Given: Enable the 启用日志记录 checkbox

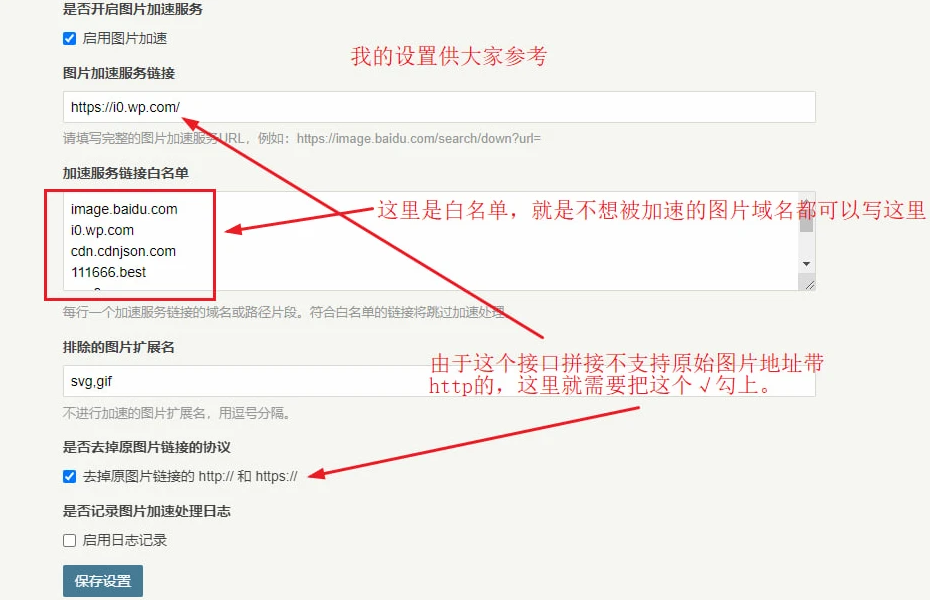Looking at the screenshot, I should tap(69, 541).
